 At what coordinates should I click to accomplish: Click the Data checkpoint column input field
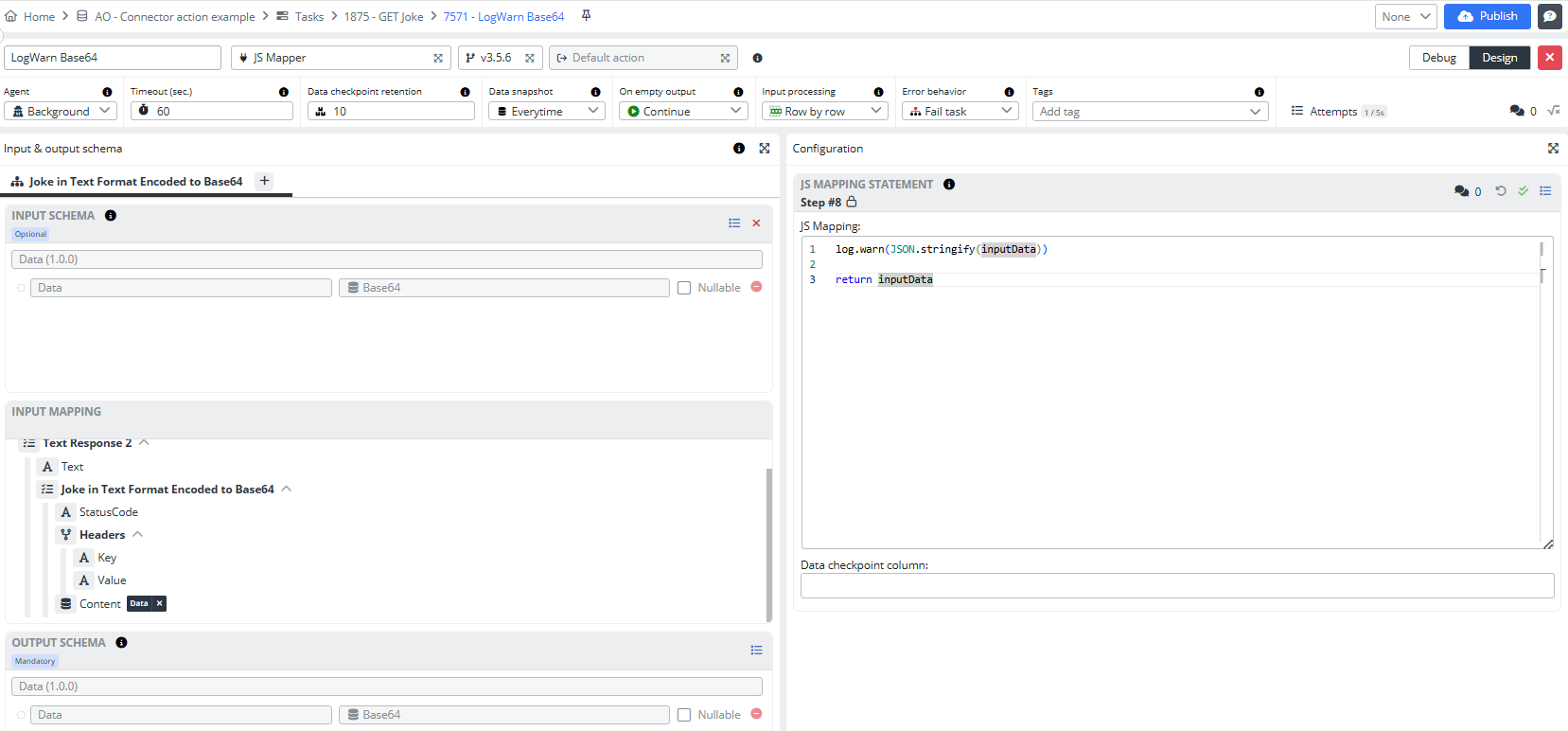click(x=1176, y=586)
